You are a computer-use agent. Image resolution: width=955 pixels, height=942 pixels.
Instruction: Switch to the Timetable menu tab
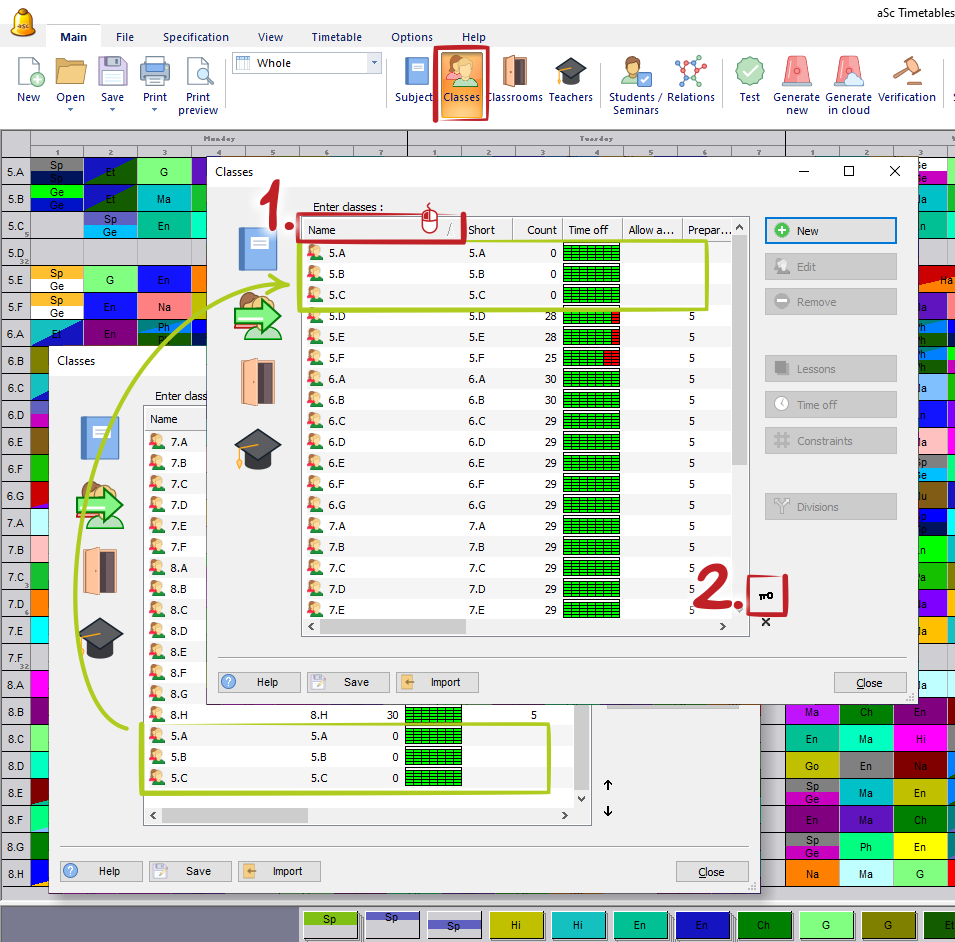(x=336, y=37)
